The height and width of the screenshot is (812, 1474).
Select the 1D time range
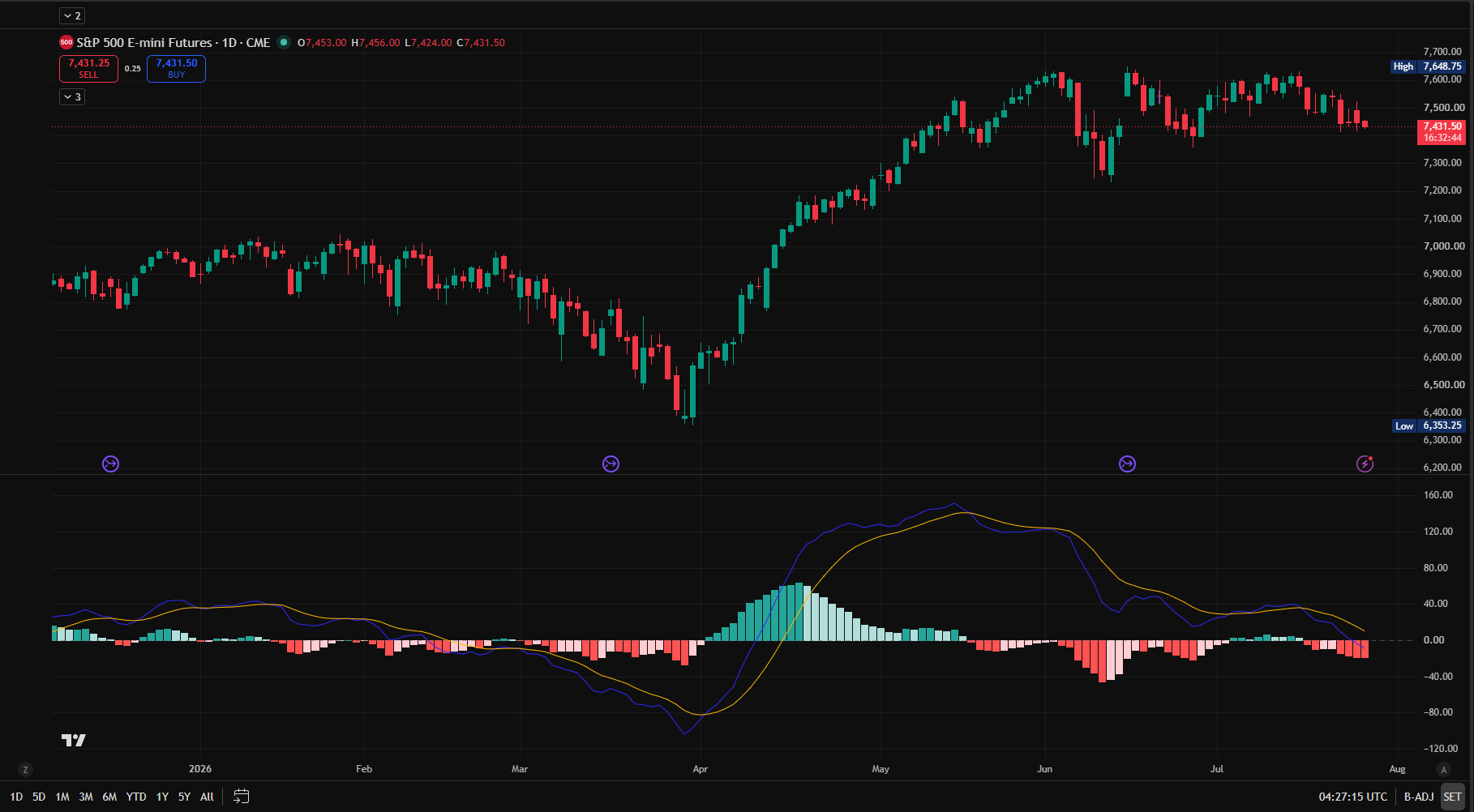(x=16, y=797)
